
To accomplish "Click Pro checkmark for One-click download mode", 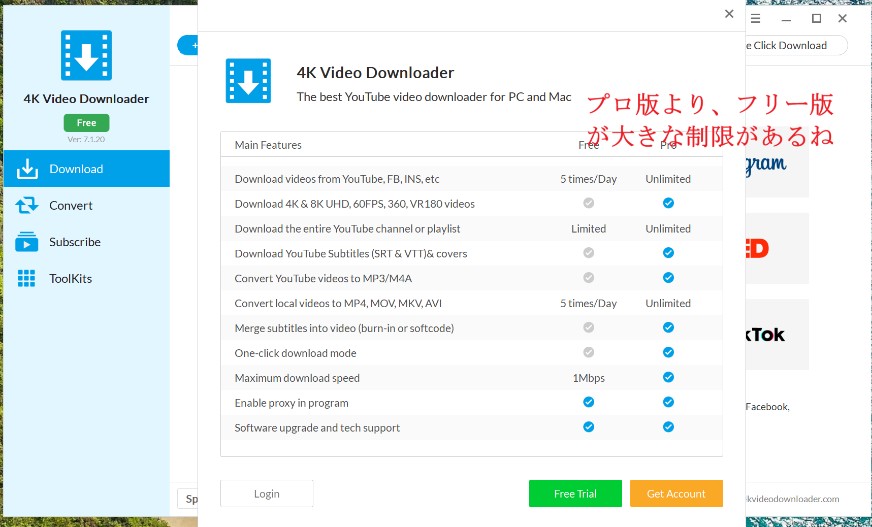I will (668, 352).
